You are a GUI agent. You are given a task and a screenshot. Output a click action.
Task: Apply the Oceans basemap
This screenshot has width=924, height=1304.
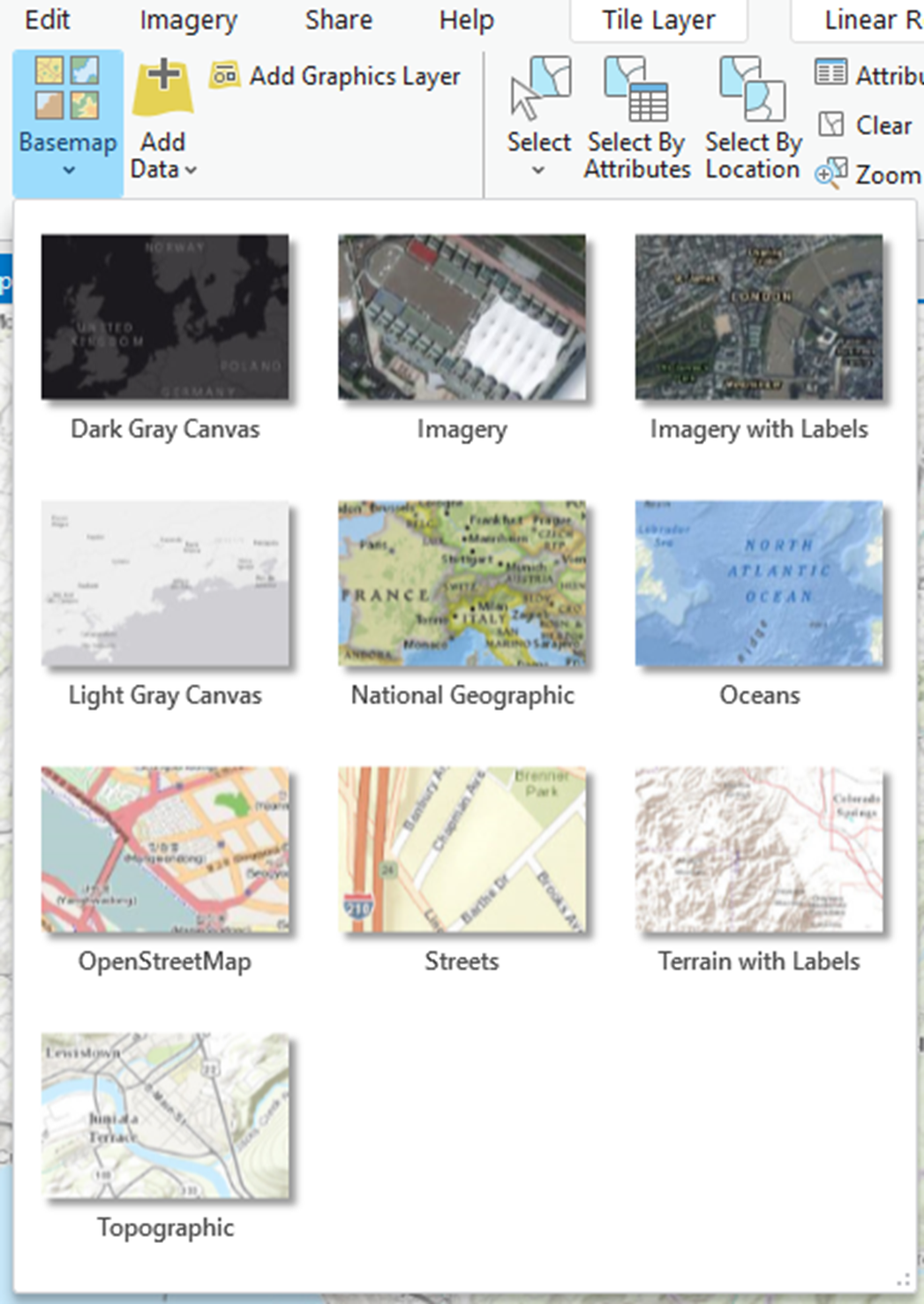coord(760,583)
